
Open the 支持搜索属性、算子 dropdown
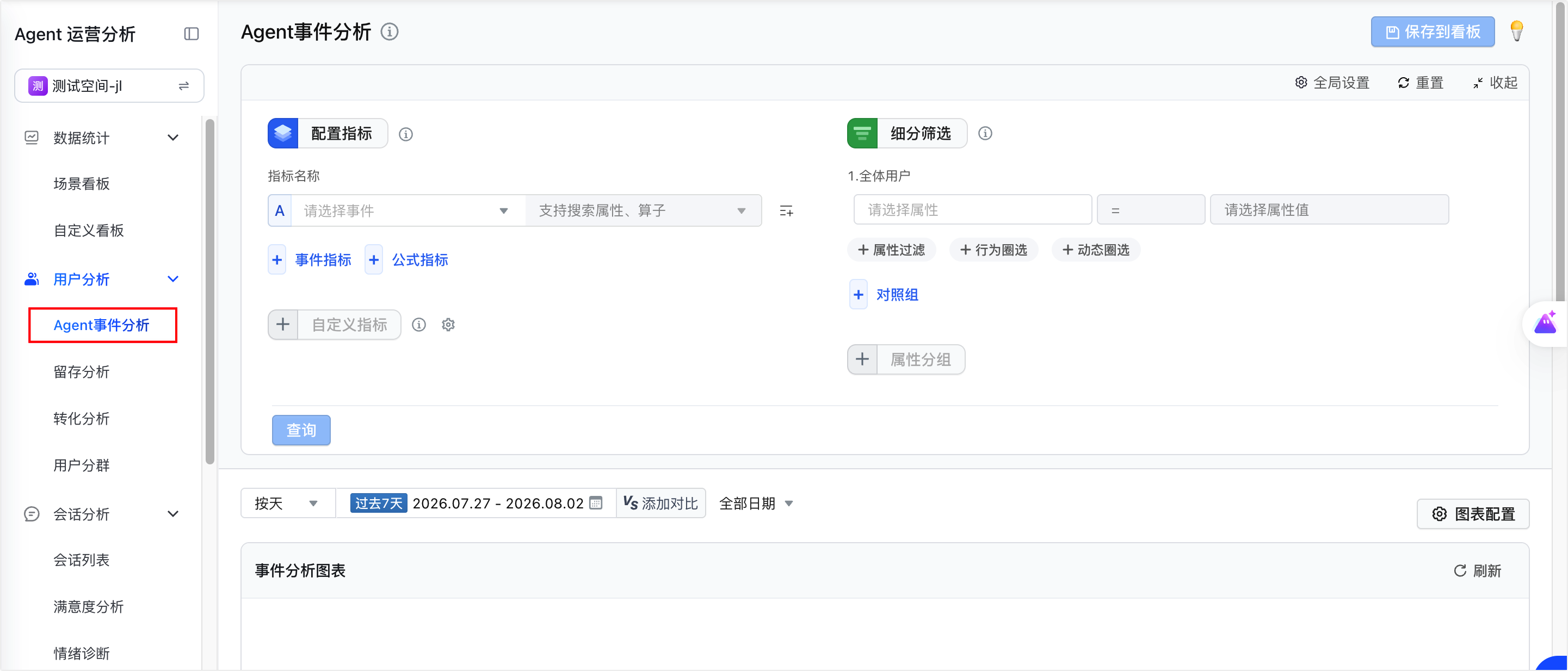click(643, 211)
